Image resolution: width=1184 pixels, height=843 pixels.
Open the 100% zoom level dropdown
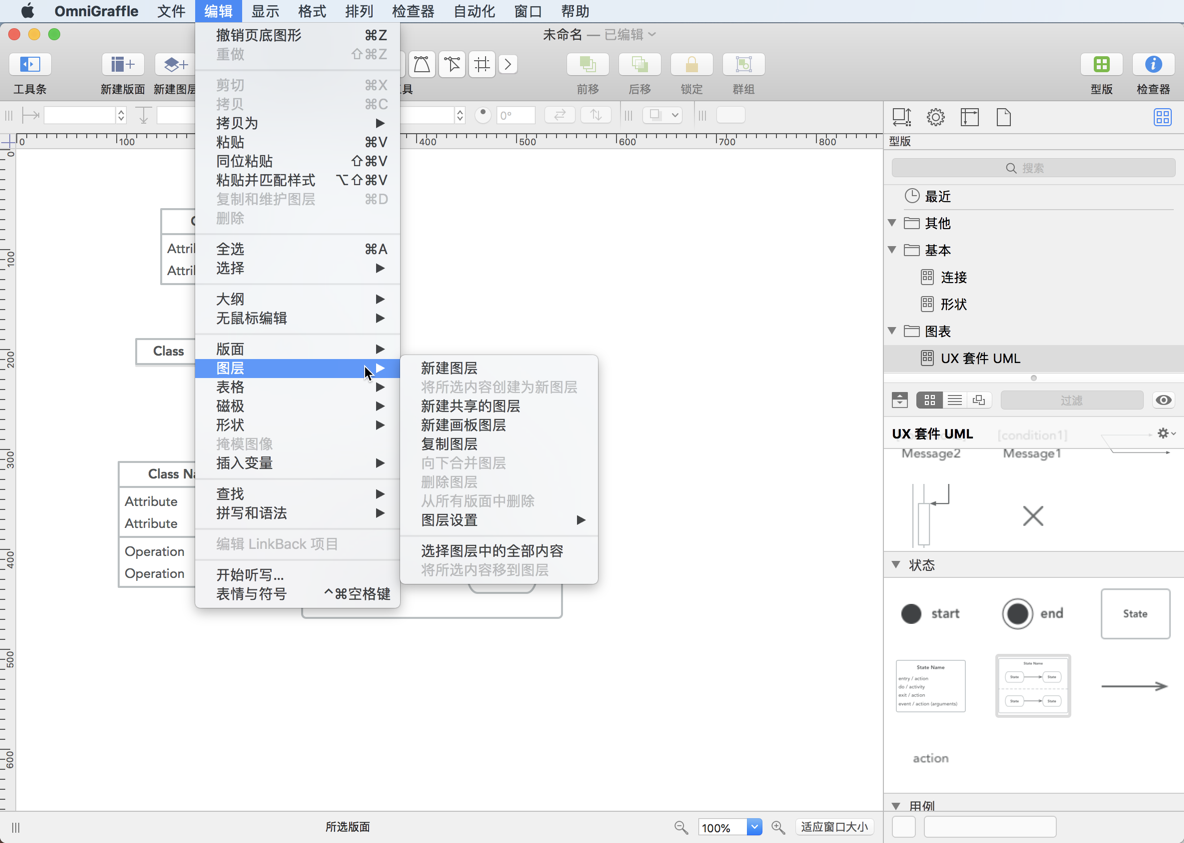[x=755, y=827]
